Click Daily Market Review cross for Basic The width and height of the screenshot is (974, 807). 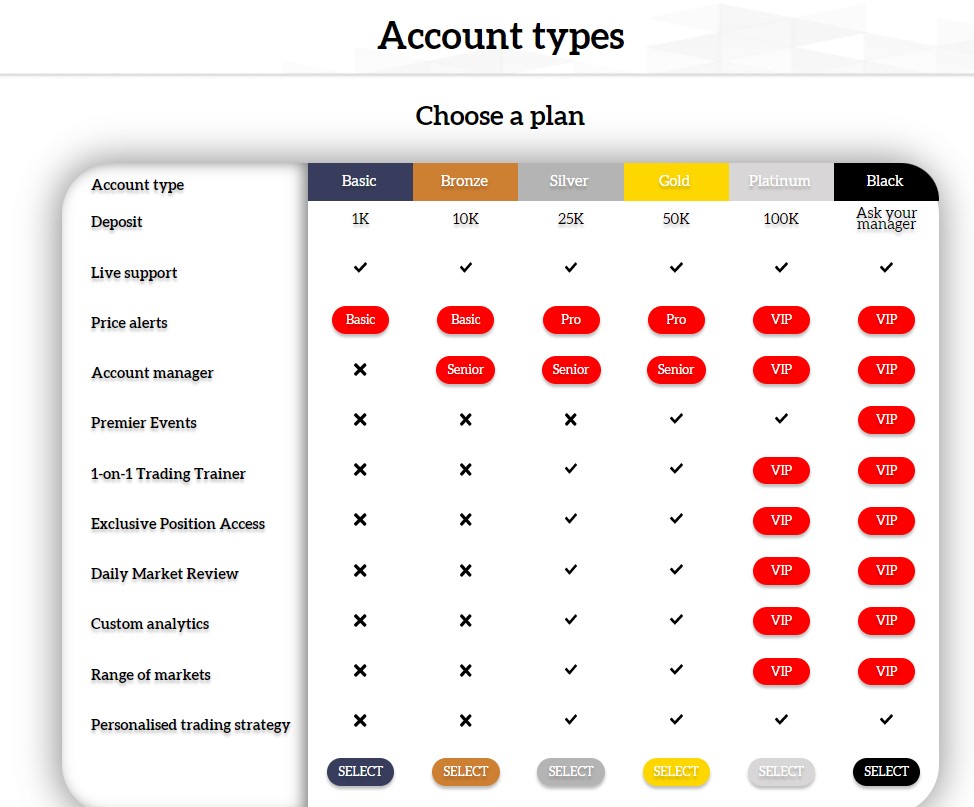(360, 570)
